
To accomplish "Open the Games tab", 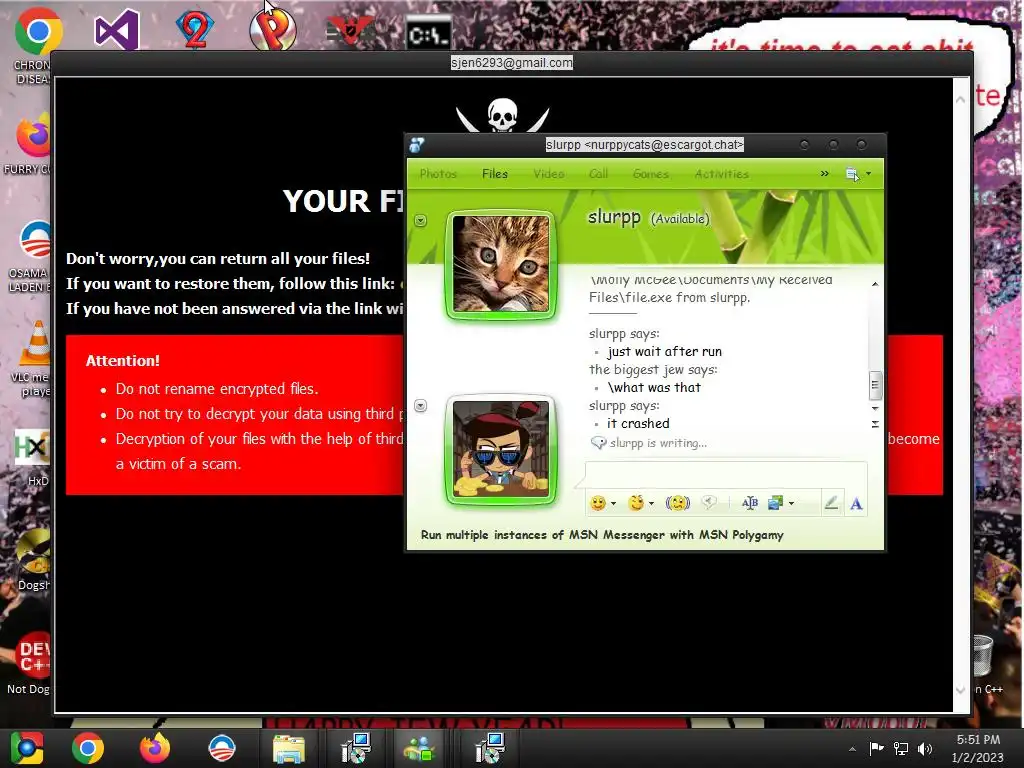I will [650, 174].
